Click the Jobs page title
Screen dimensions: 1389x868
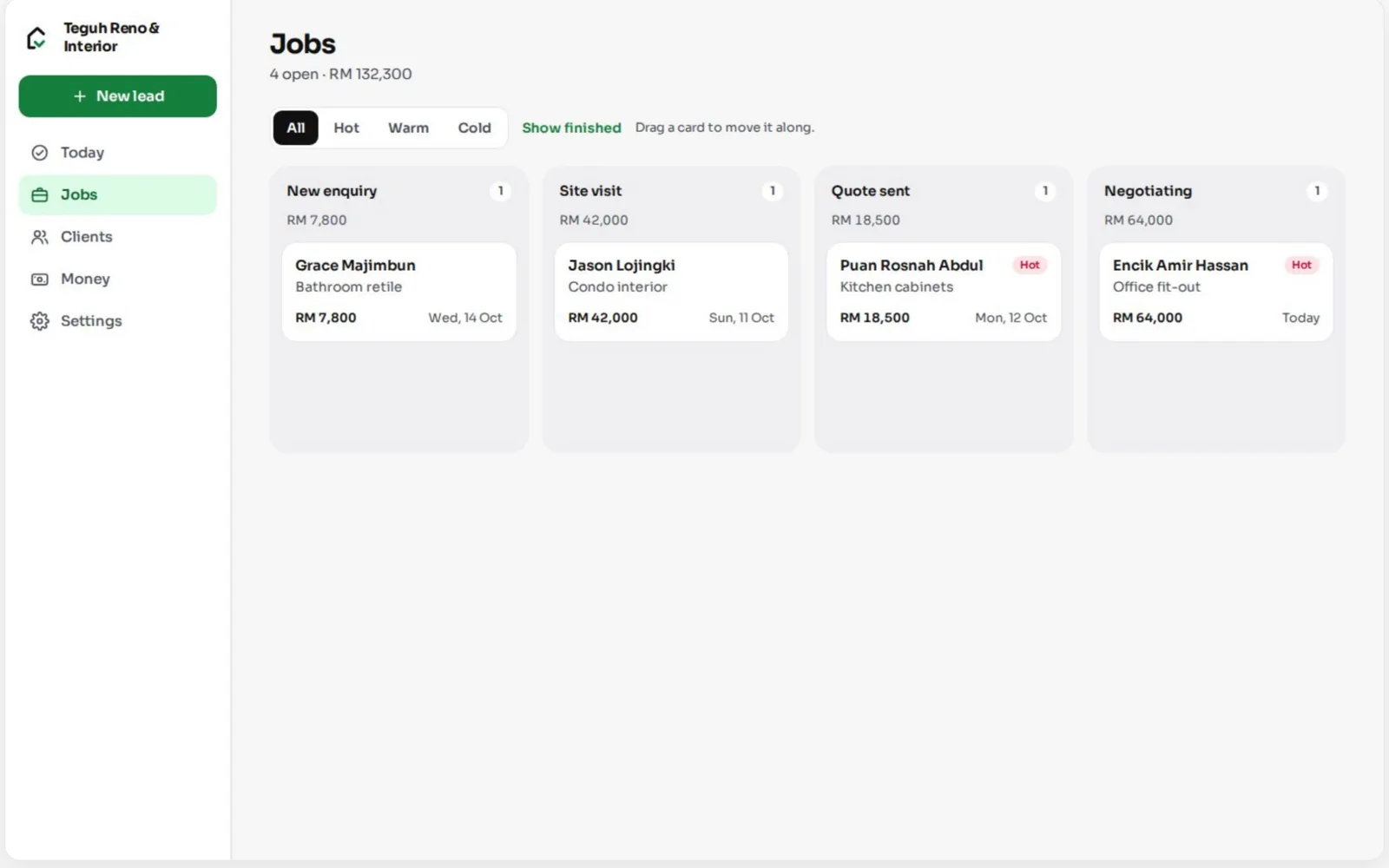pos(302,43)
